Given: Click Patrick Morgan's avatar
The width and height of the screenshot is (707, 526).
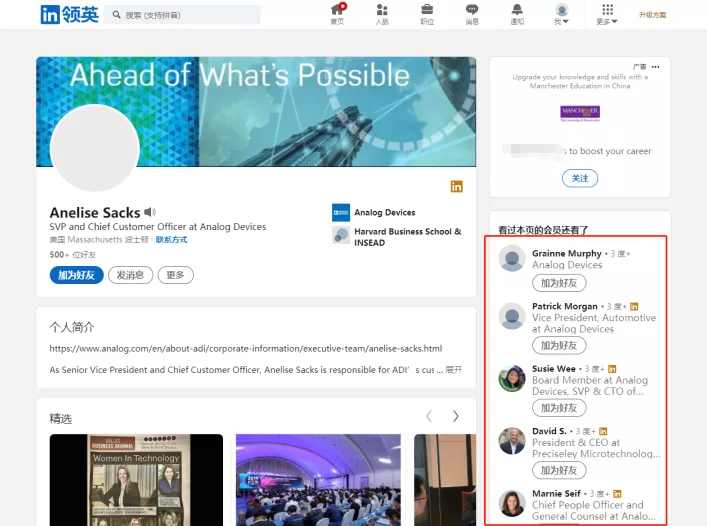Looking at the screenshot, I should 512,316.
